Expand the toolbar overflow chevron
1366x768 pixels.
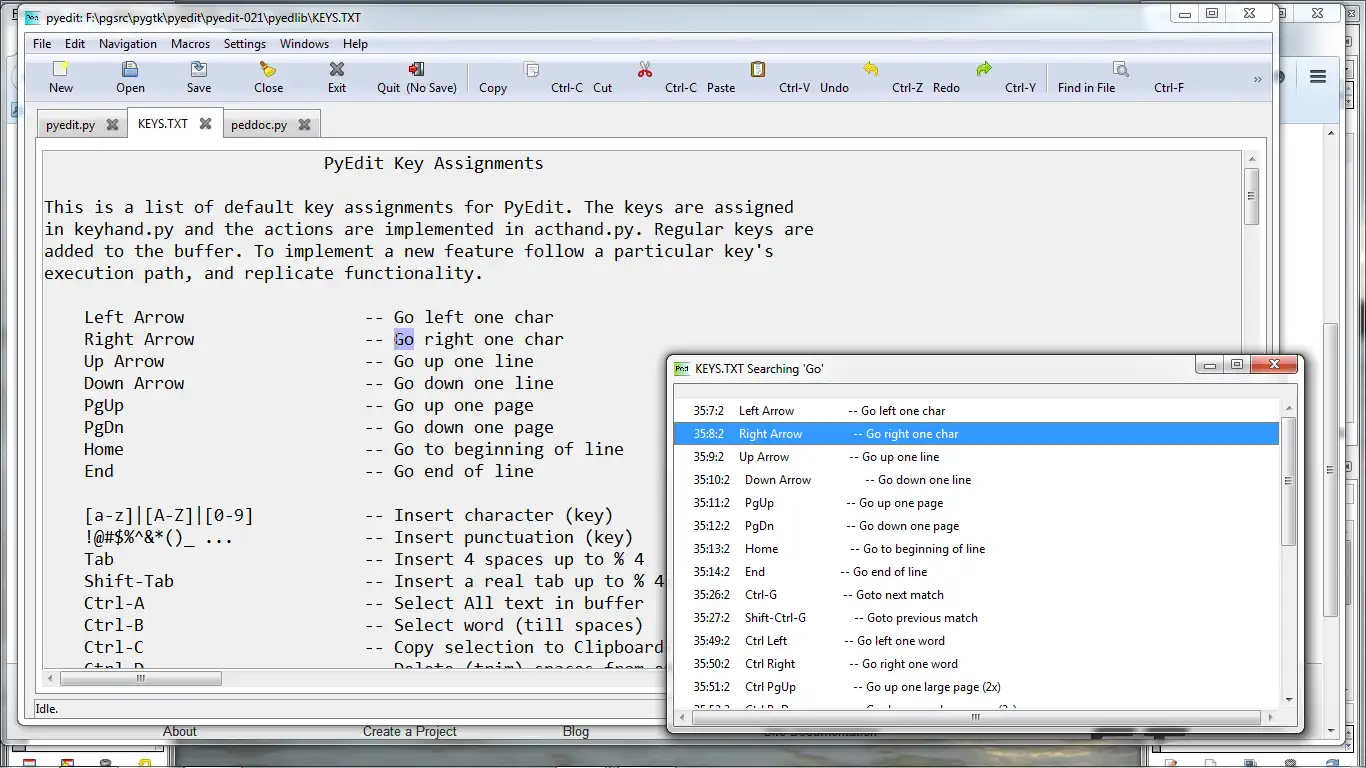pos(1258,79)
